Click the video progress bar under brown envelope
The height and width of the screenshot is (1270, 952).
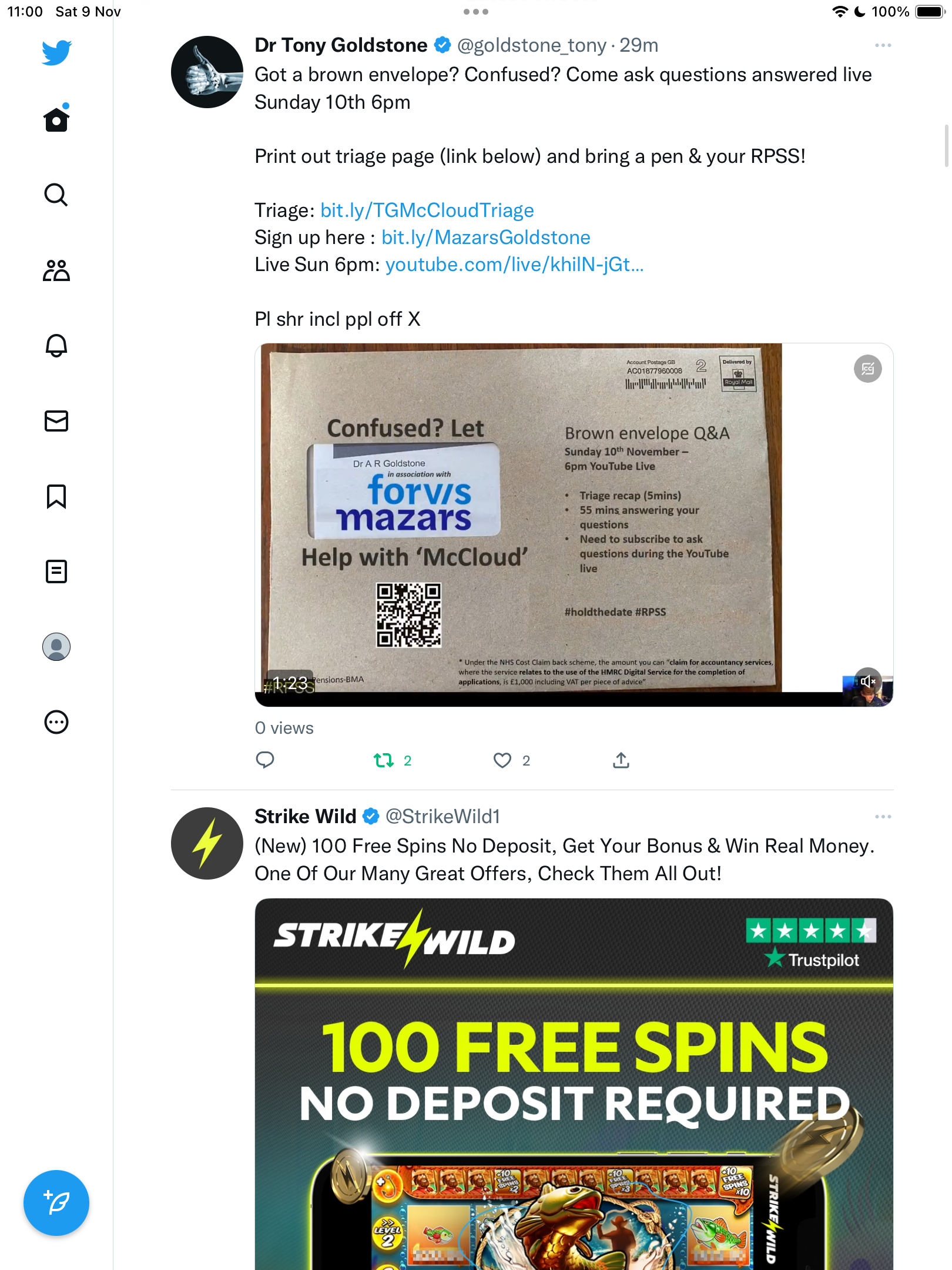(x=574, y=700)
